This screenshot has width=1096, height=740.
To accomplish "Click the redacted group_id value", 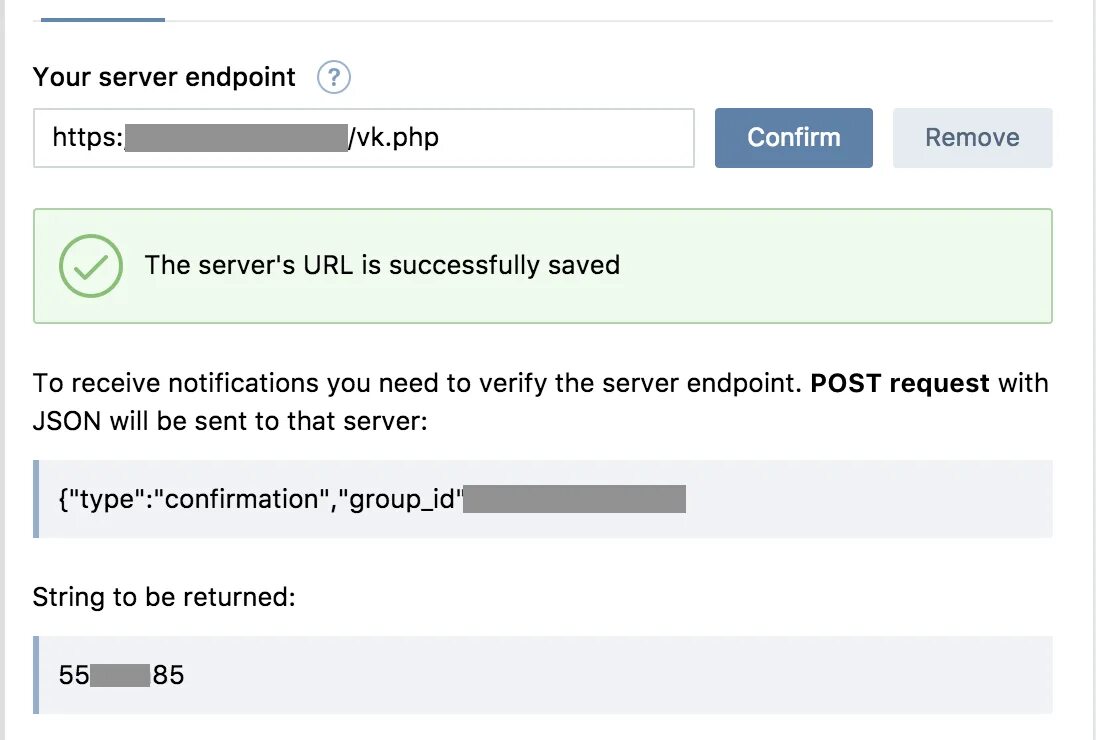I will (x=575, y=499).
